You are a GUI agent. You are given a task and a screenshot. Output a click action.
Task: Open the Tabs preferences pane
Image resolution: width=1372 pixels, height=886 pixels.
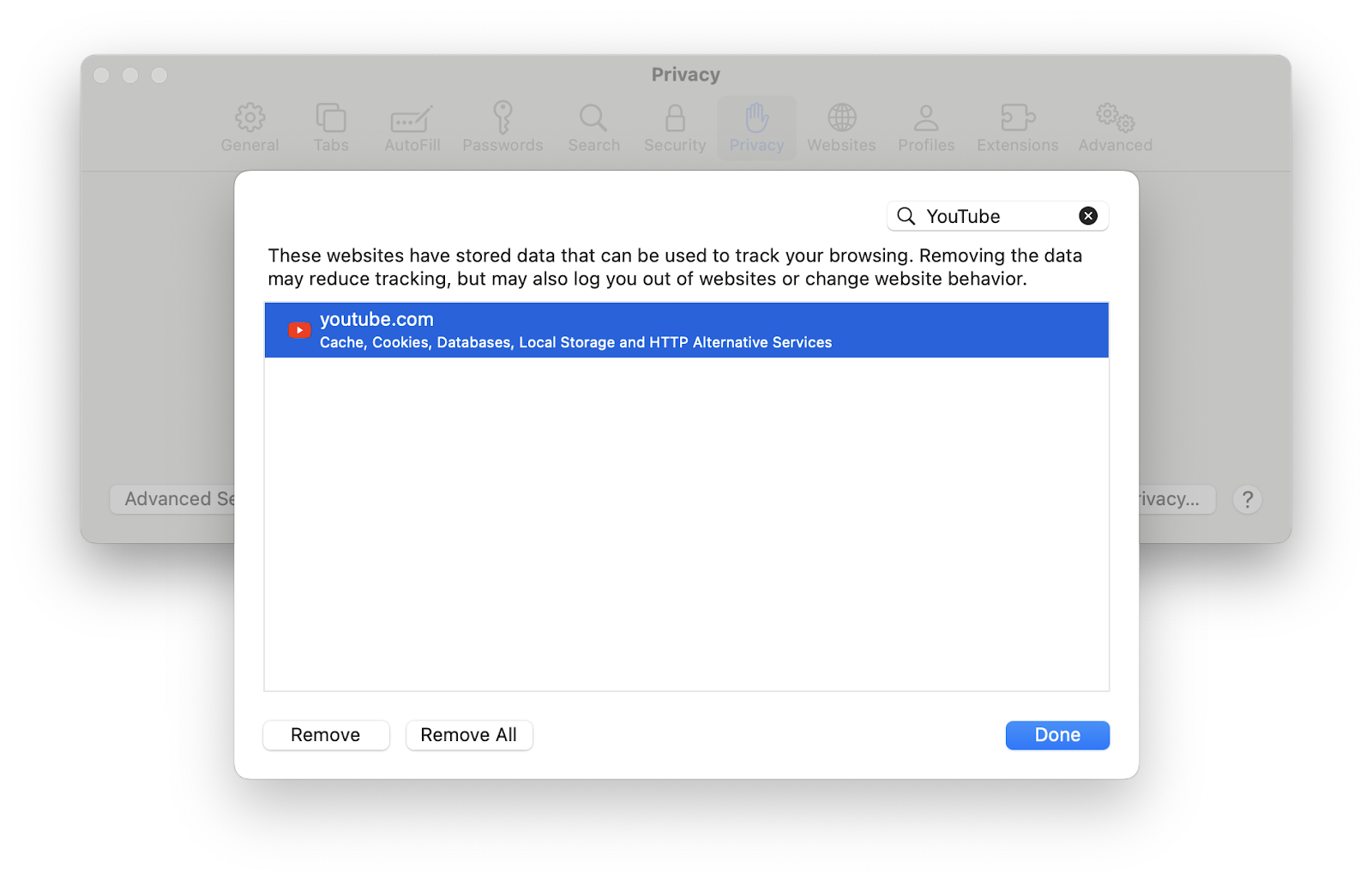pyautogui.click(x=331, y=127)
